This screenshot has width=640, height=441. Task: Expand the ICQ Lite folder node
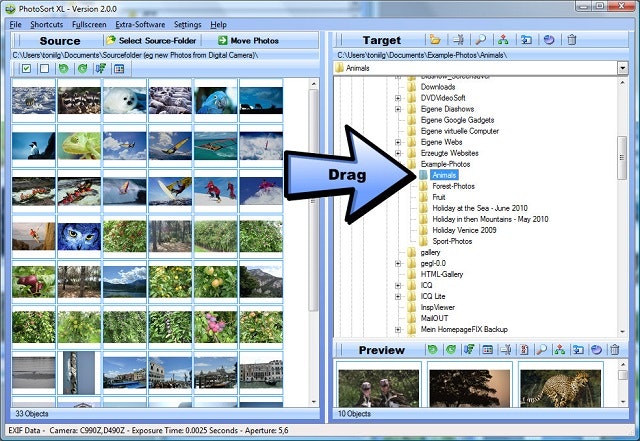[x=398, y=296]
